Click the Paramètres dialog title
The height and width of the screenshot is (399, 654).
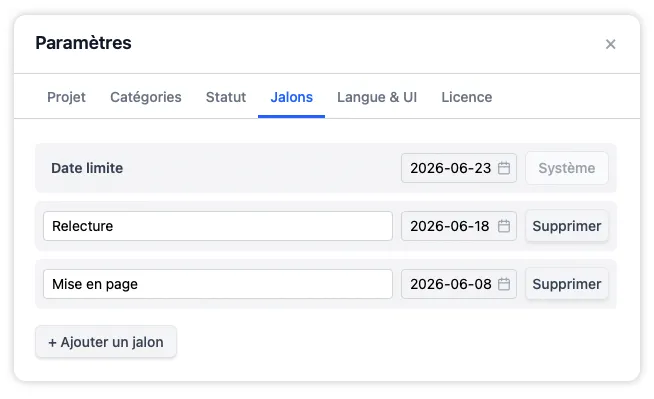pos(83,43)
